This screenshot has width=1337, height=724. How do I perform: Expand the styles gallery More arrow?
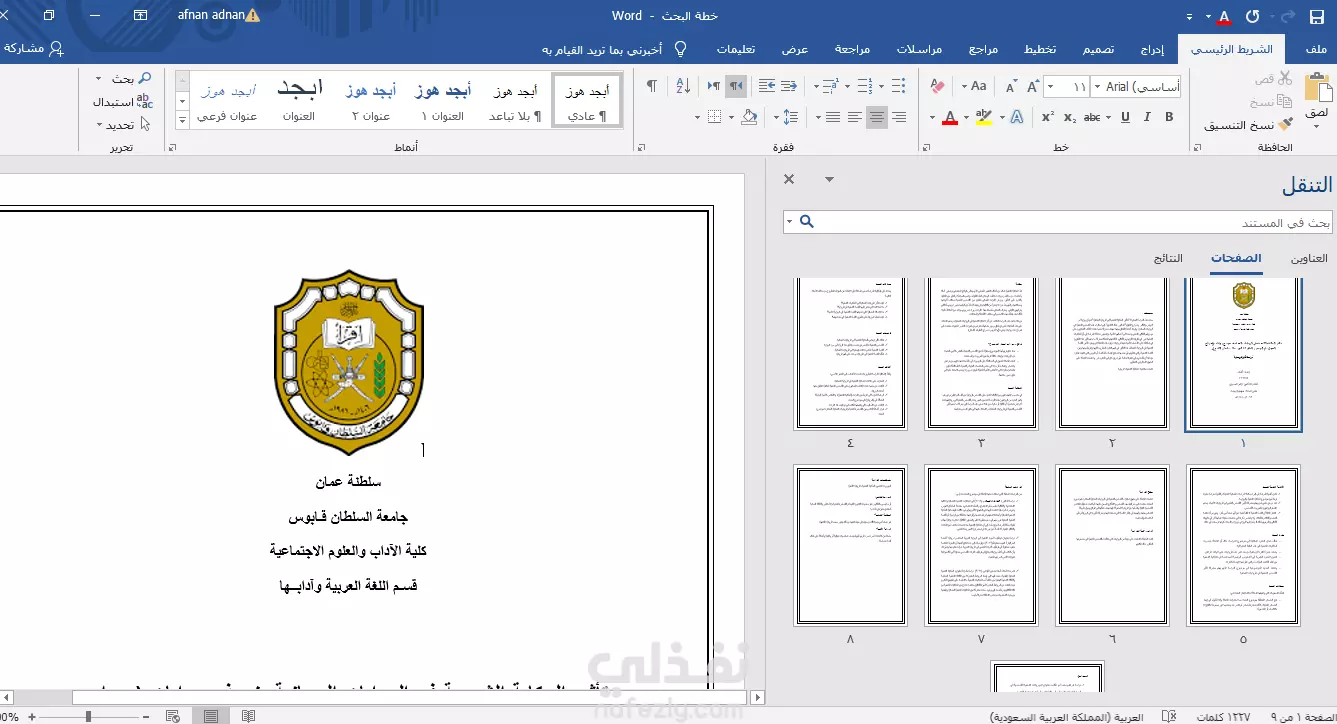point(182,122)
